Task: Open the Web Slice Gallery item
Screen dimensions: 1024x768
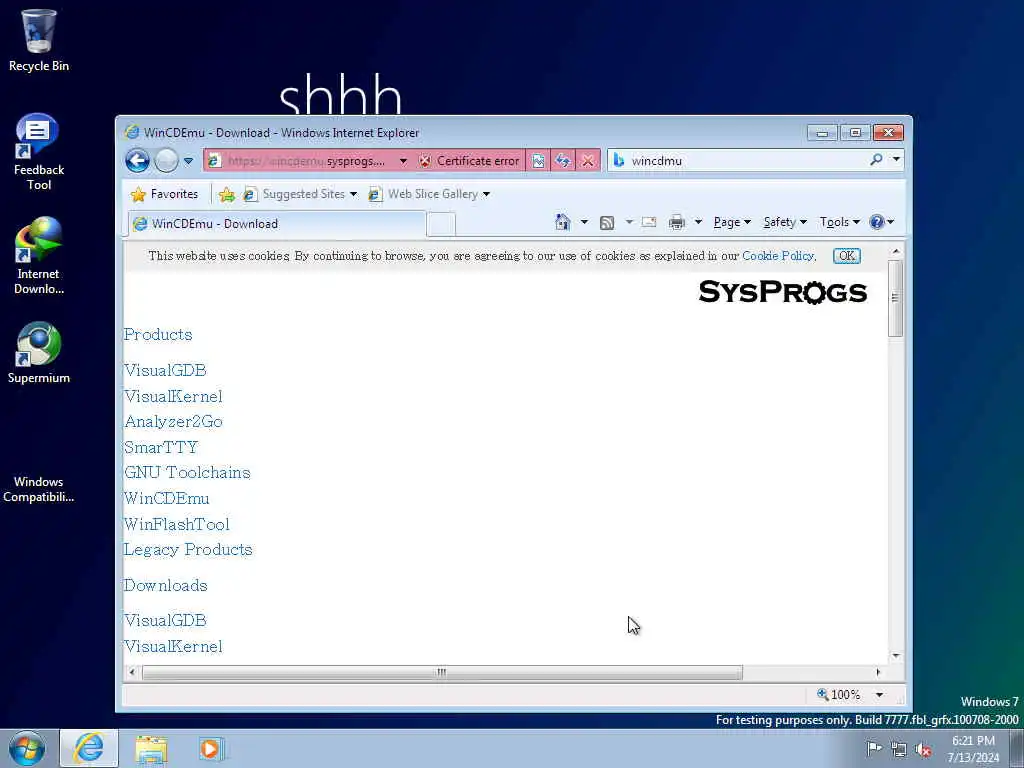Action: pyautogui.click(x=428, y=194)
